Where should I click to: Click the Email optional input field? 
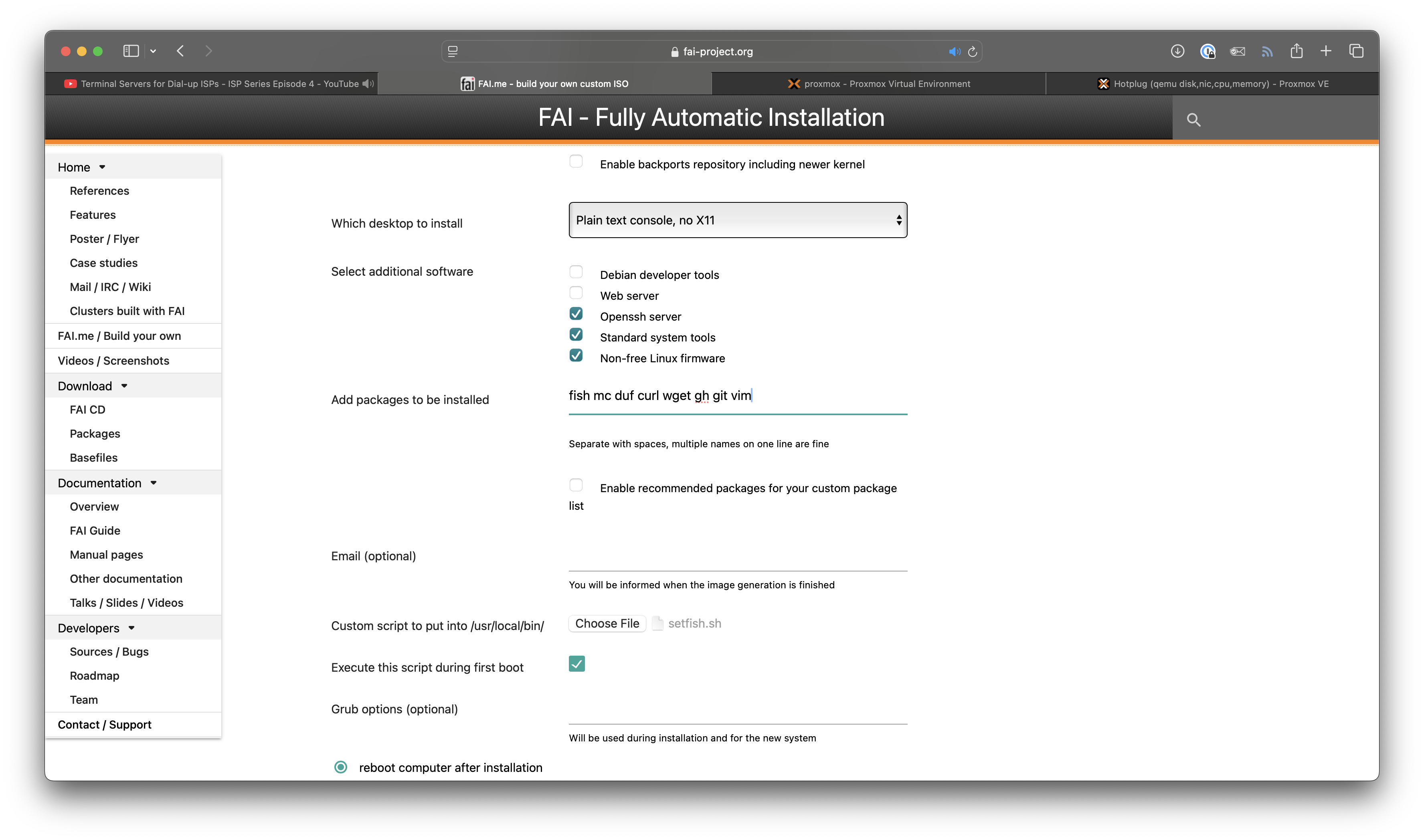click(737, 559)
